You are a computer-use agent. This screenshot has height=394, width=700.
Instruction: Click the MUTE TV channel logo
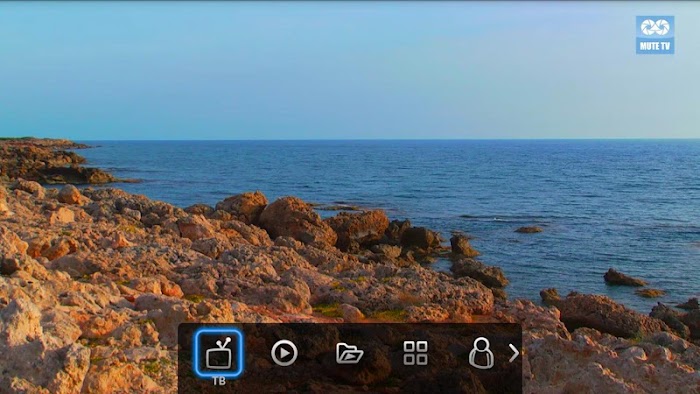655,35
